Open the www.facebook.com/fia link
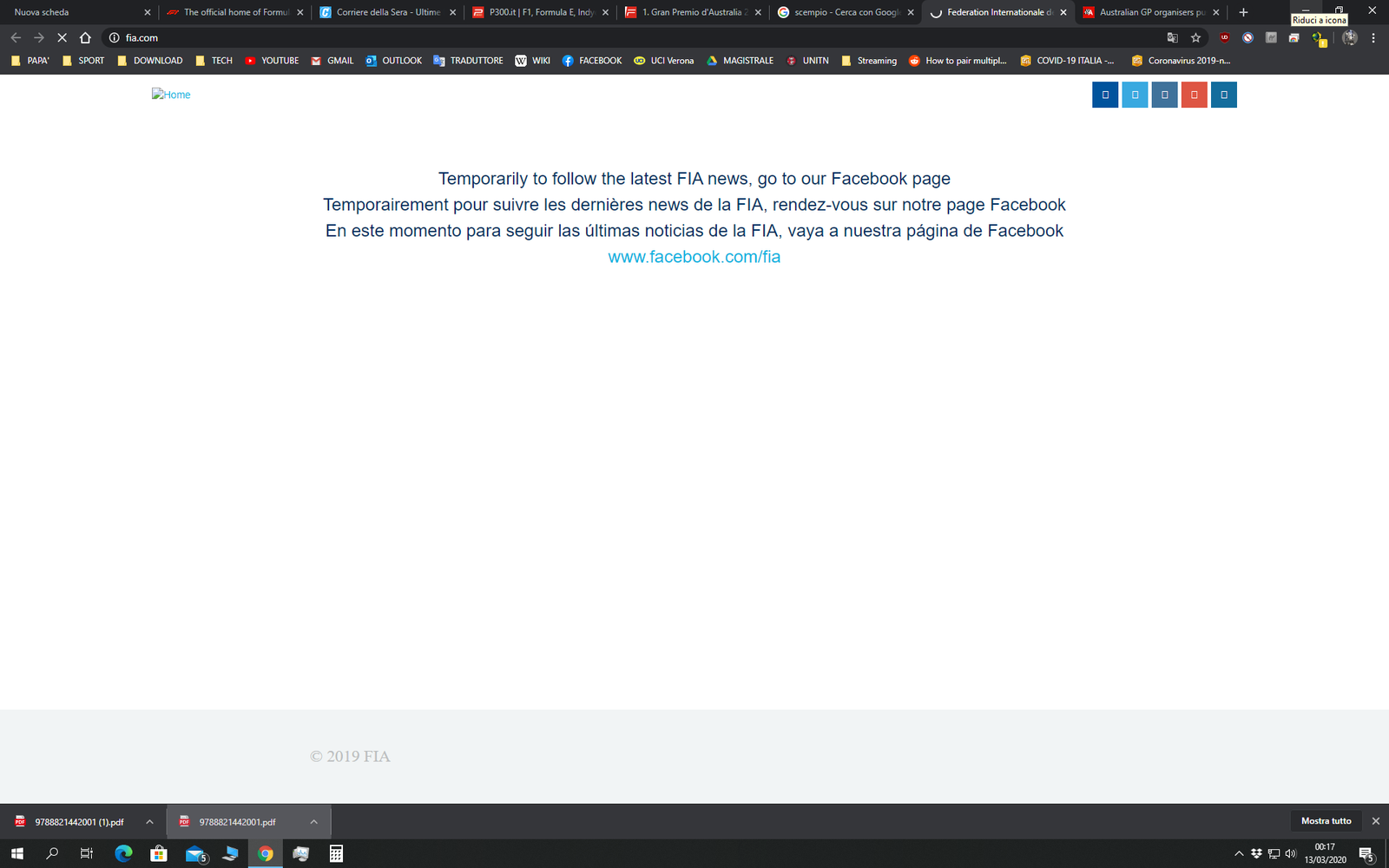1389x868 pixels. [694, 257]
